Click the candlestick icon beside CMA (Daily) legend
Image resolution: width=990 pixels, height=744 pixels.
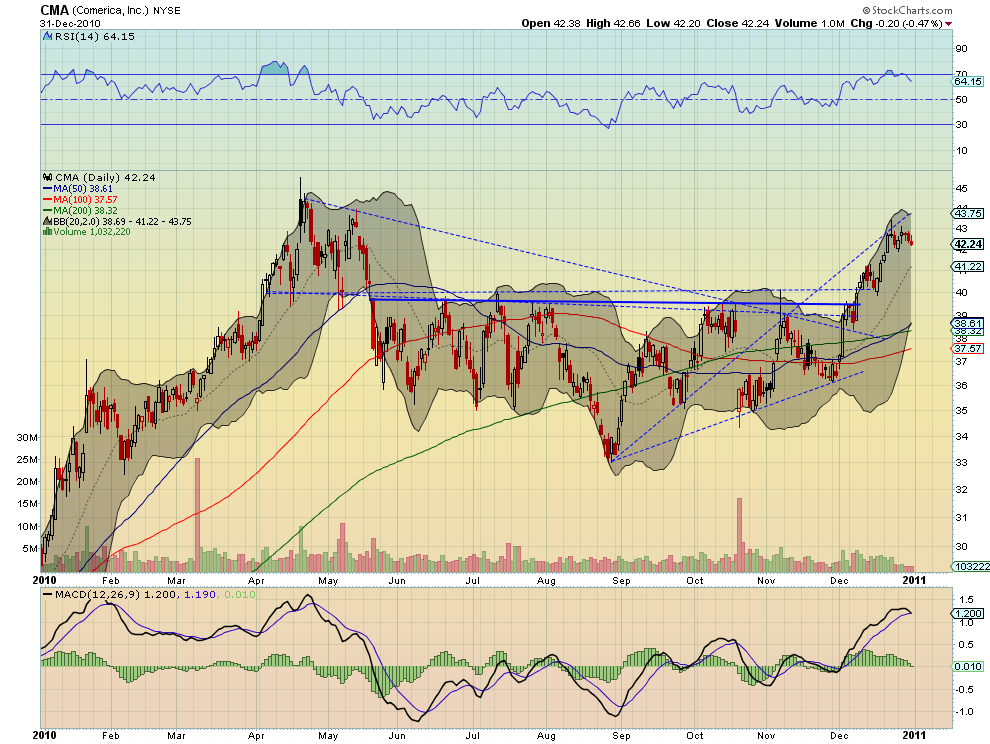[47, 177]
